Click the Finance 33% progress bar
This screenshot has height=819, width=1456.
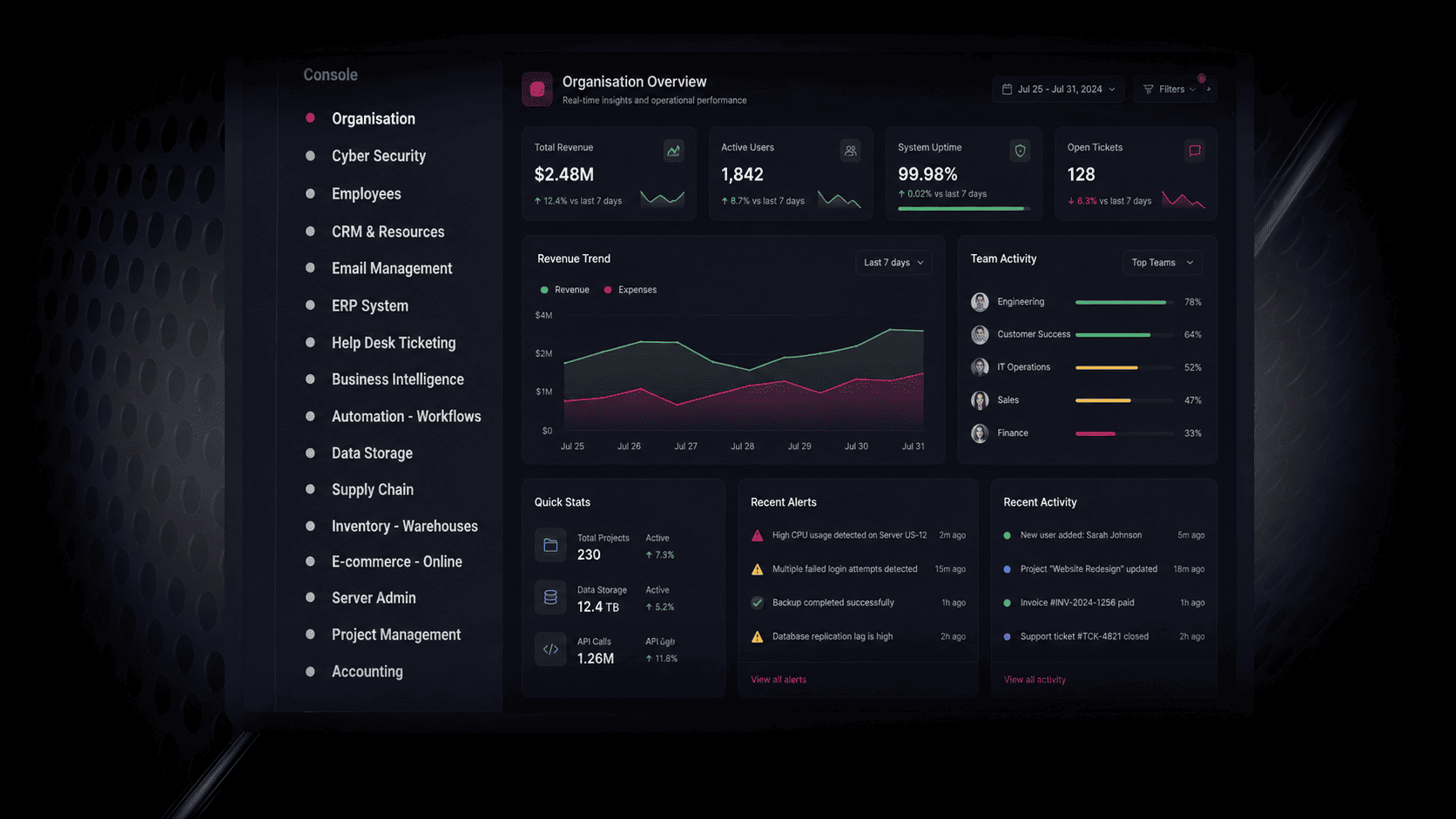click(1124, 433)
